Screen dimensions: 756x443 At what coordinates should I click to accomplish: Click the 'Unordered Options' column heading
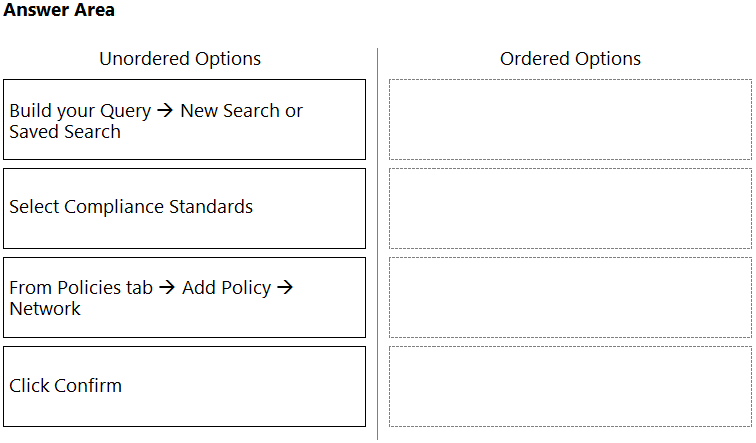click(x=180, y=59)
